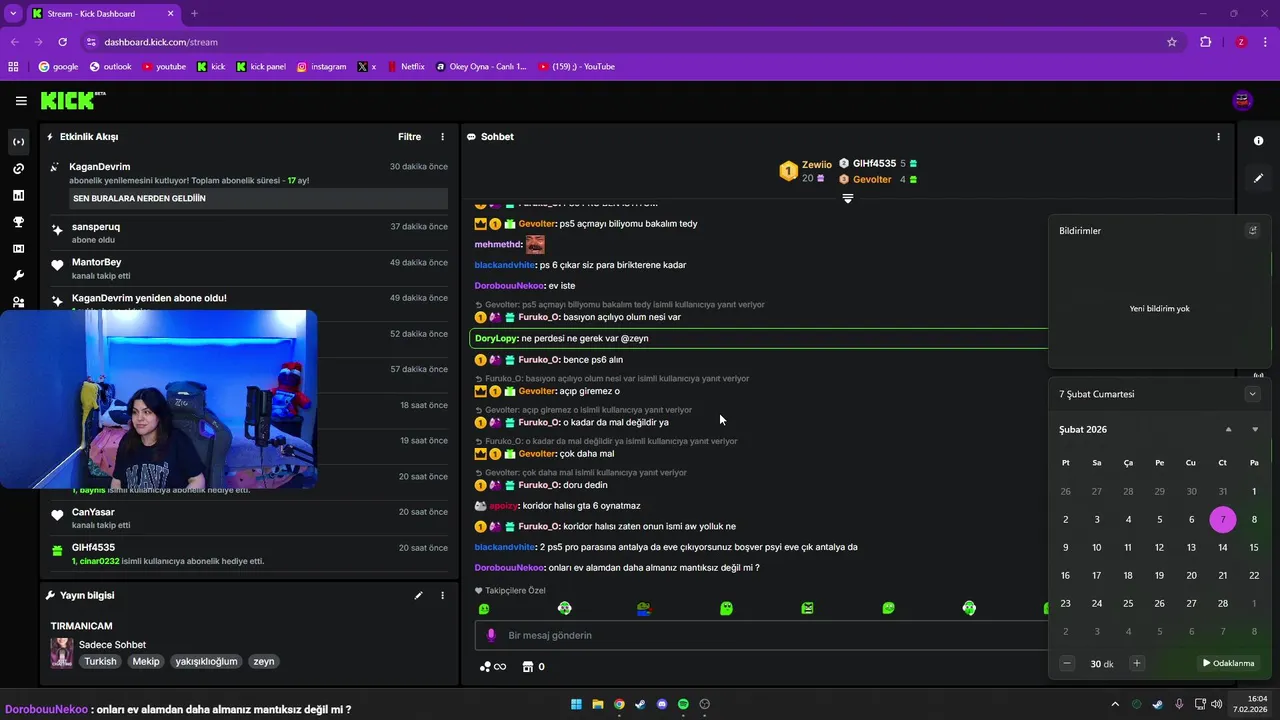
Task: Open yakışıklıoğlum tag
Action: coord(206,661)
